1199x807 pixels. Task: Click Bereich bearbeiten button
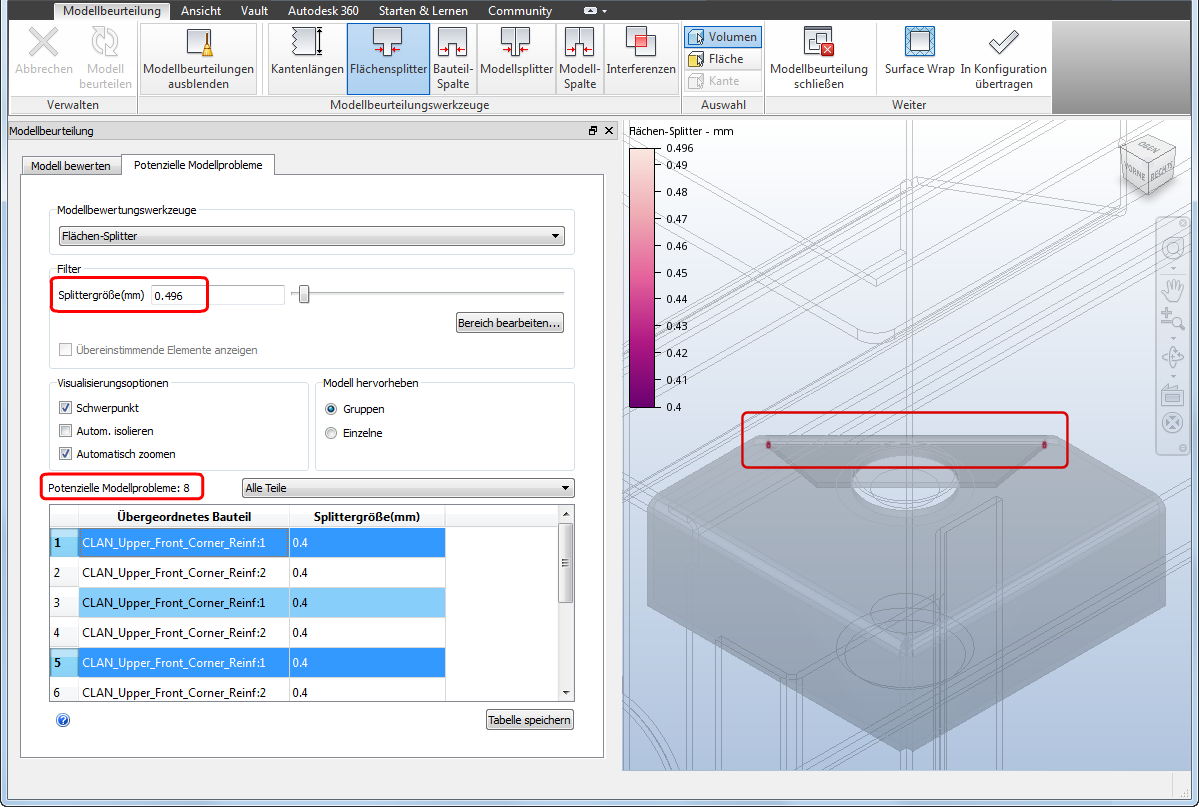click(509, 323)
